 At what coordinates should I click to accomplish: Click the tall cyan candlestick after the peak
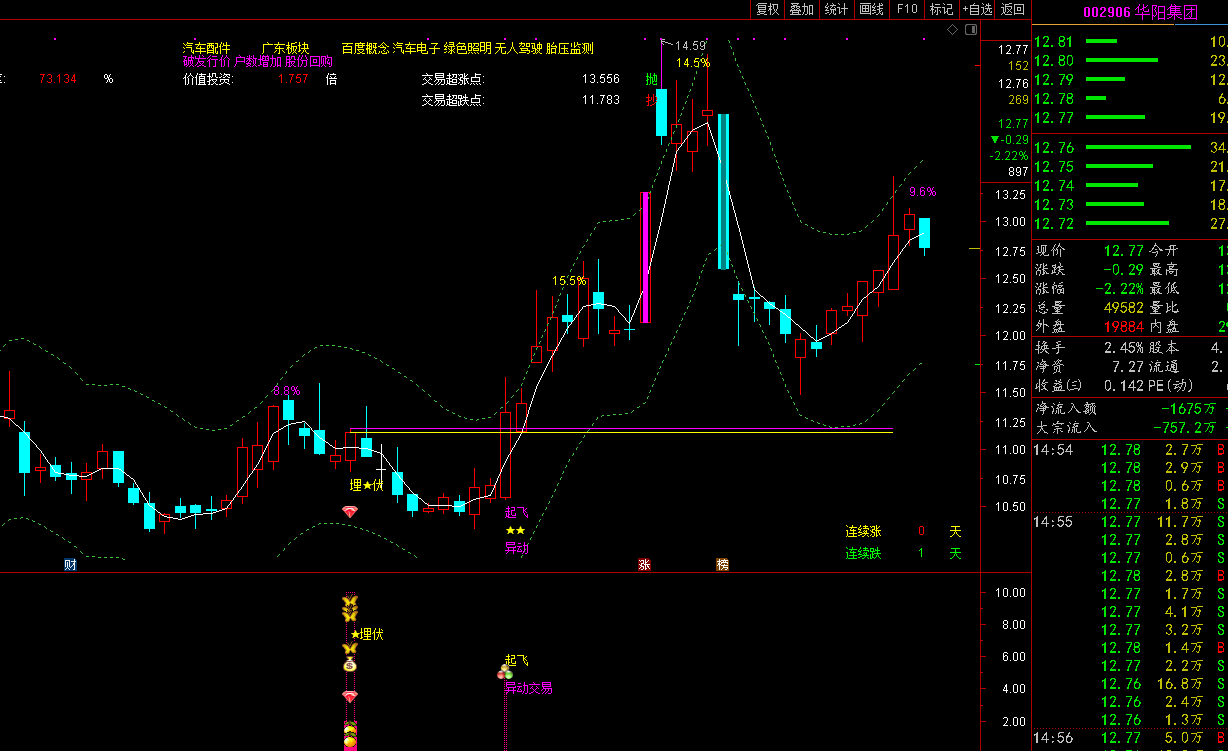click(x=724, y=192)
